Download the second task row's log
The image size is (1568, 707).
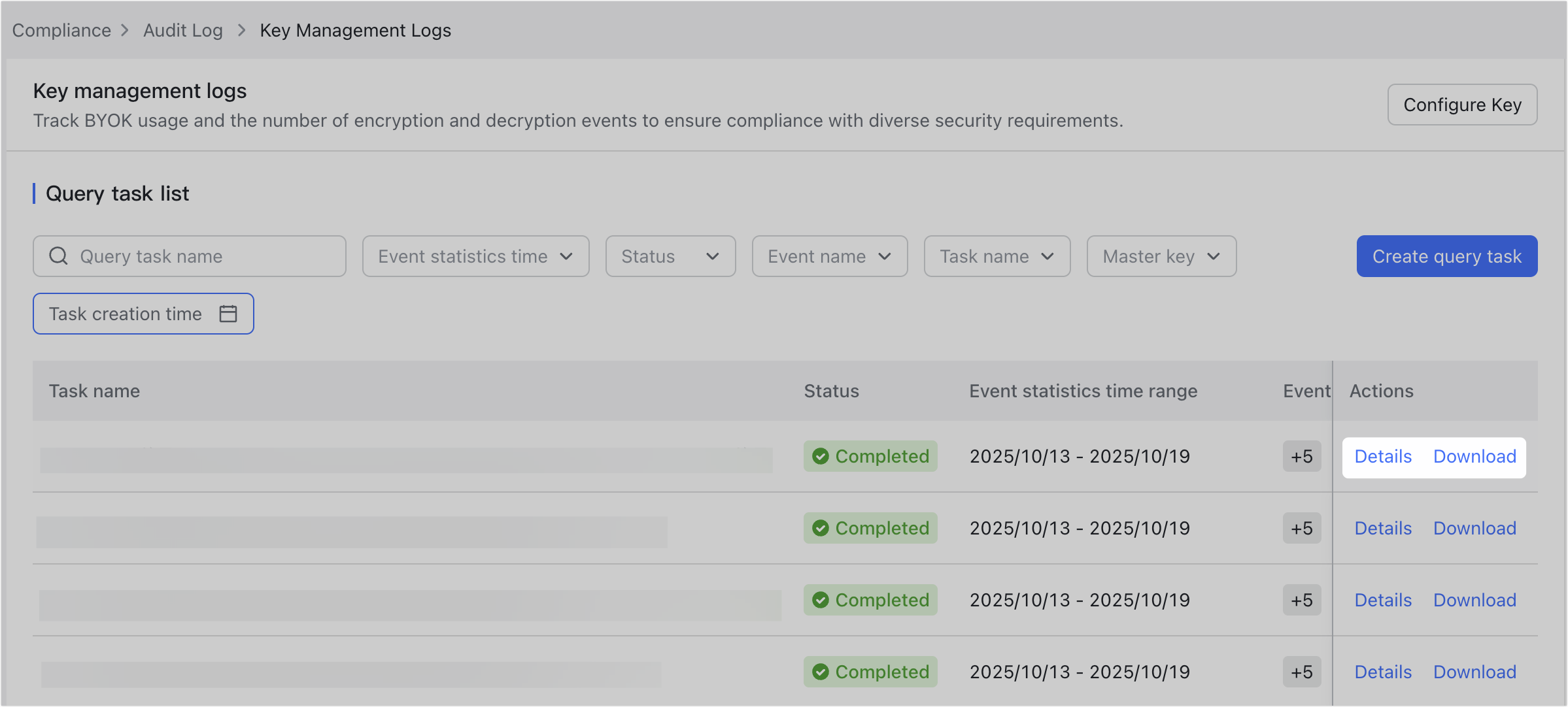(1475, 528)
